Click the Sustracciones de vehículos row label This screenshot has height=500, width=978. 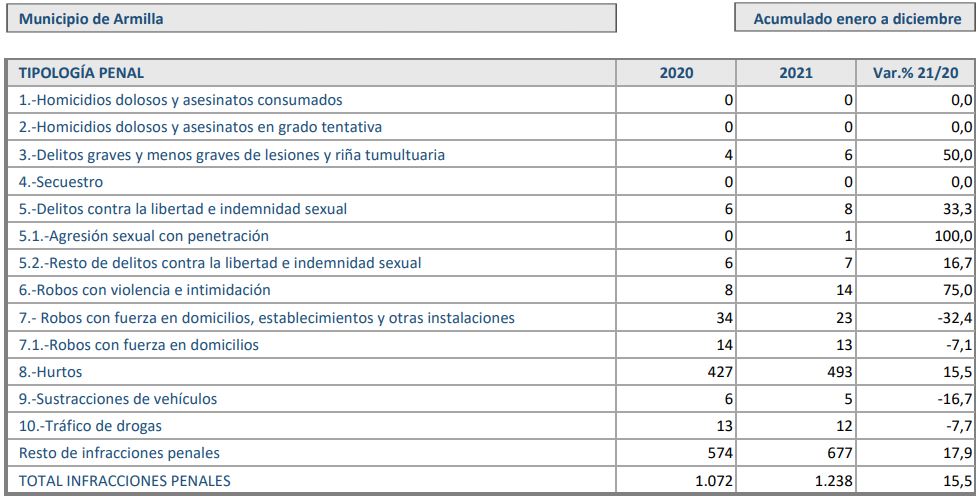(118, 399)
